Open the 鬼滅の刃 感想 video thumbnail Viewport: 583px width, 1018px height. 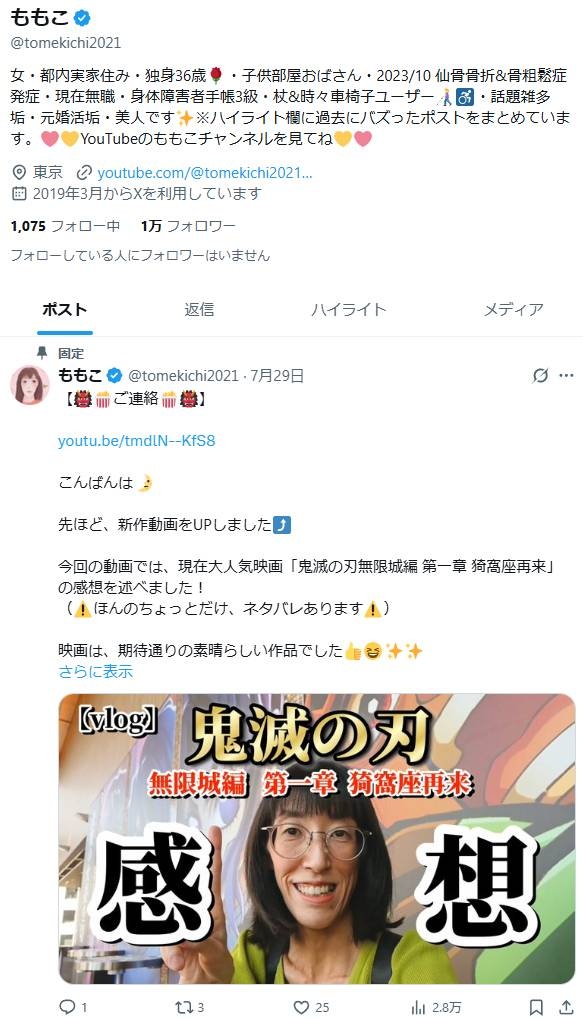(x=317, y=839)
